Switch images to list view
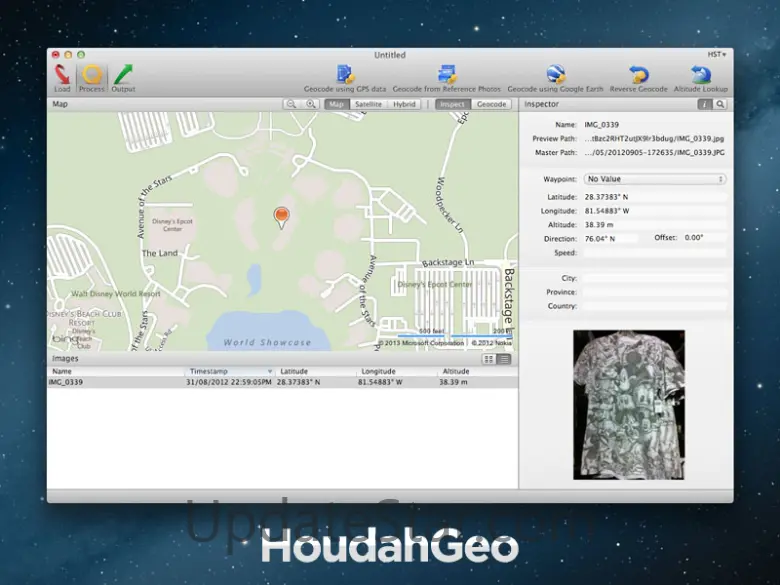The height and width of the screenshot is (585, 780). tap(504, 359)
